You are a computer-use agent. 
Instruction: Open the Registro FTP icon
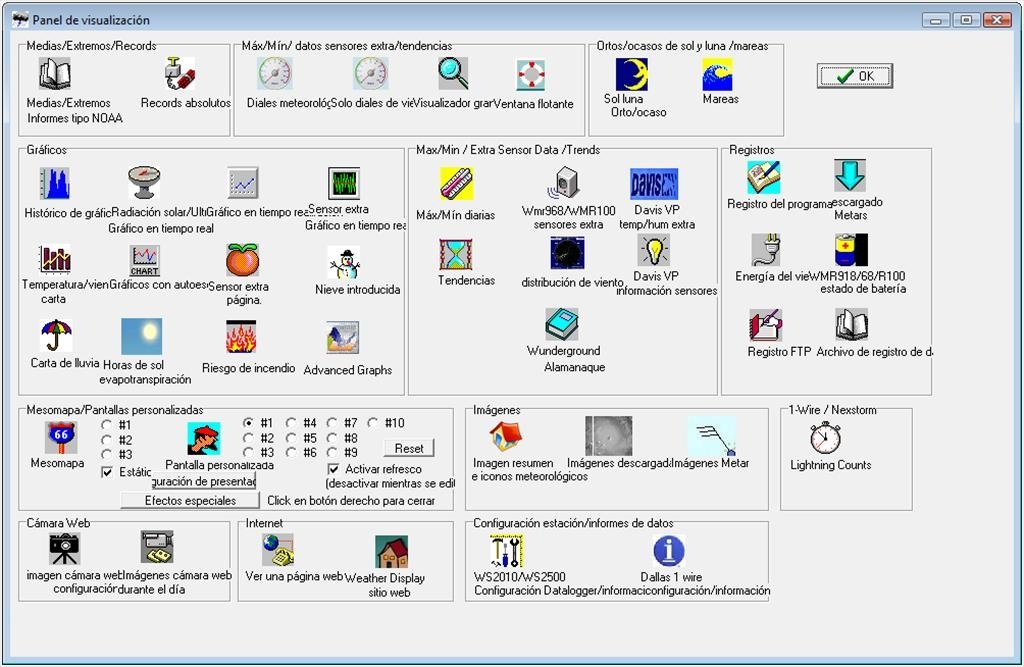point(766,325)
